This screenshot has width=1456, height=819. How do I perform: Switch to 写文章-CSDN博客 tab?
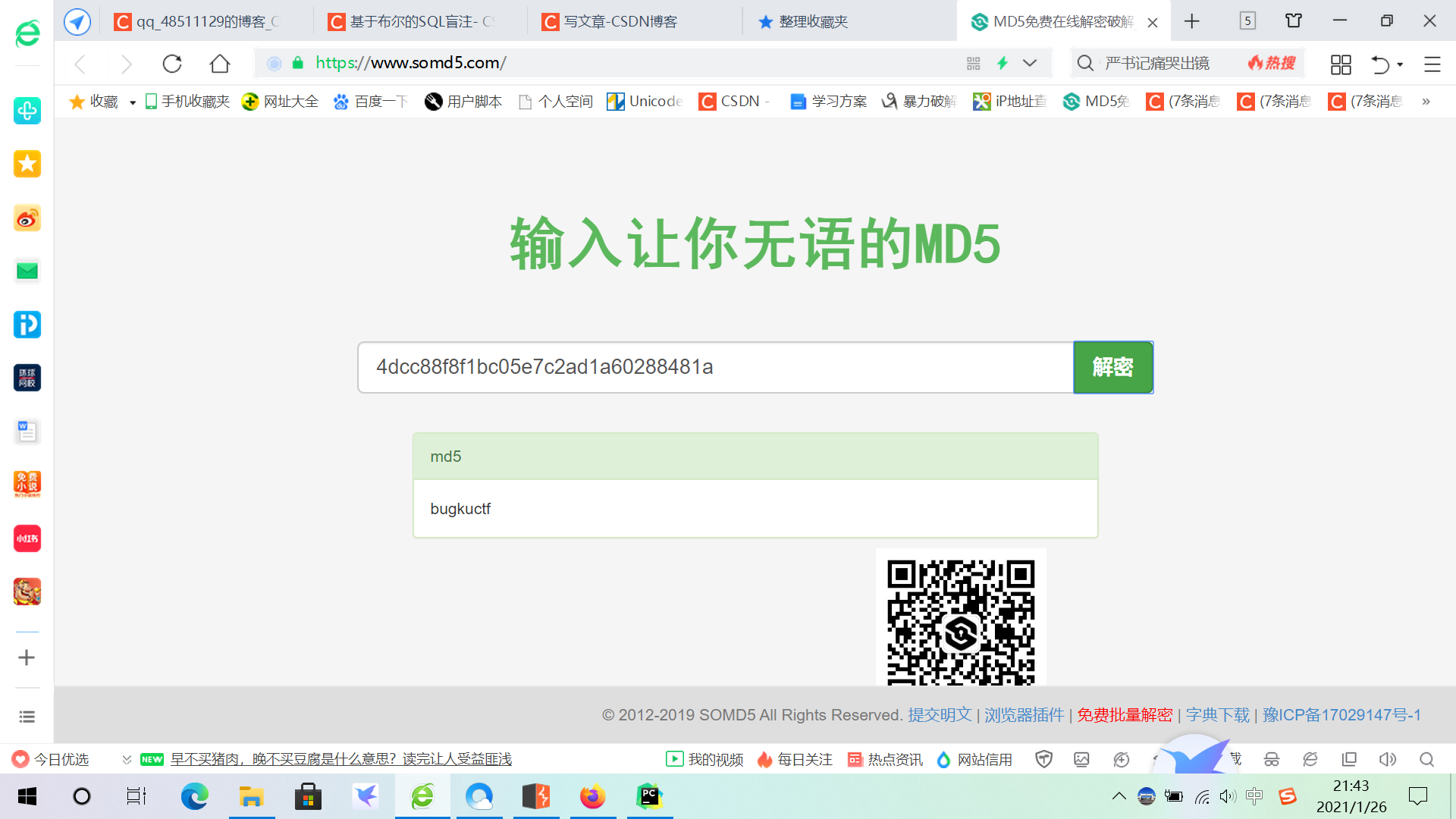(620, 21)
